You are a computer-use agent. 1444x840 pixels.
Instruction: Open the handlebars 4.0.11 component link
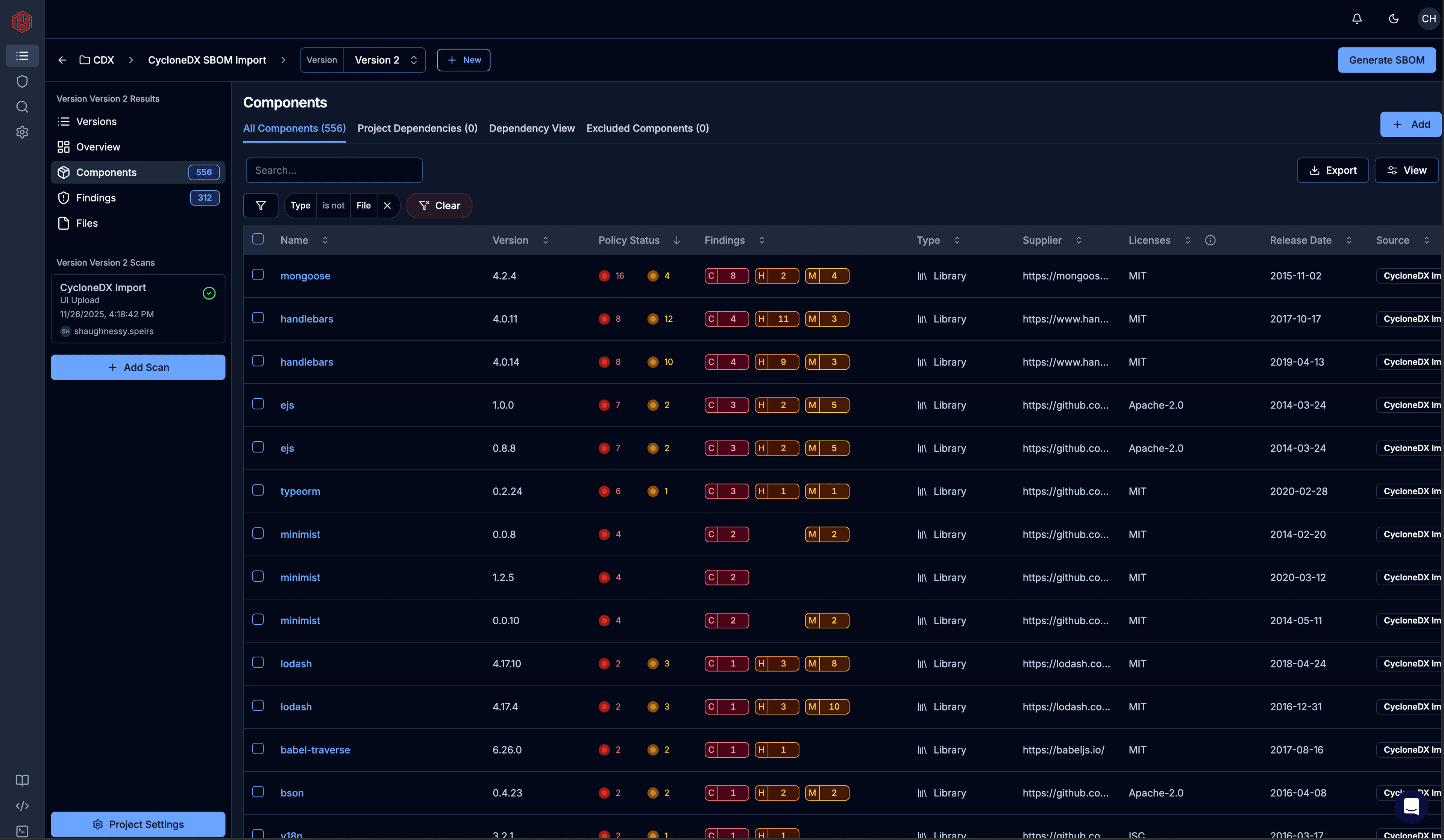click(x=306, y=319)
